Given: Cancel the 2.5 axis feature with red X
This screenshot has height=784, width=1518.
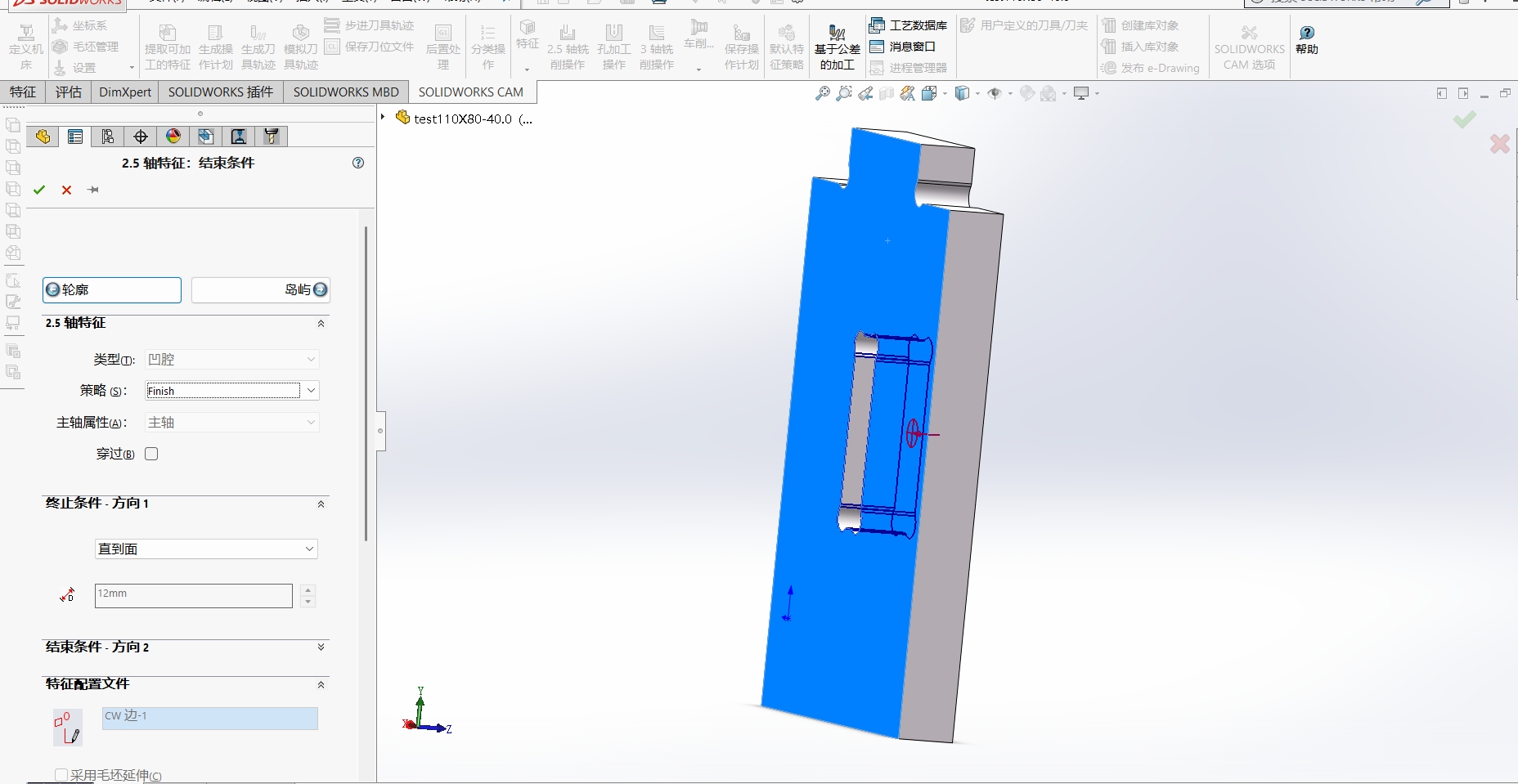Looking at the screenshot, I should 67,190.
